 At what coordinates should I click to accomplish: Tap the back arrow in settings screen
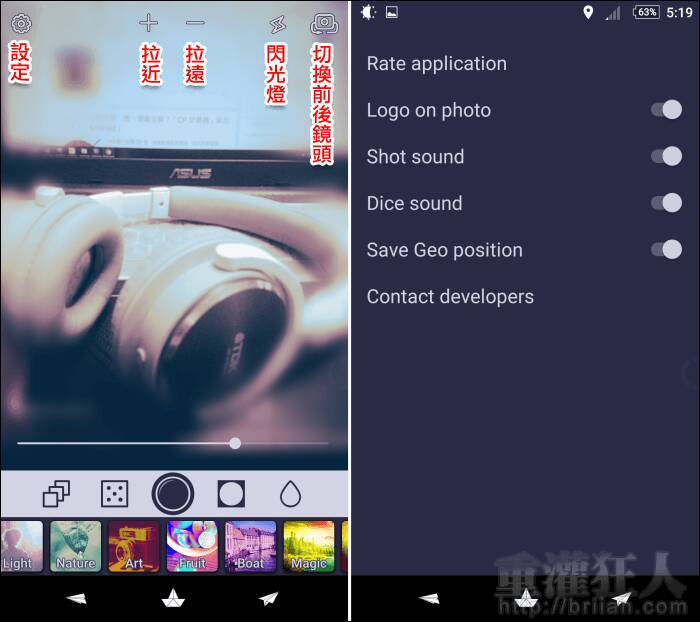429,598
